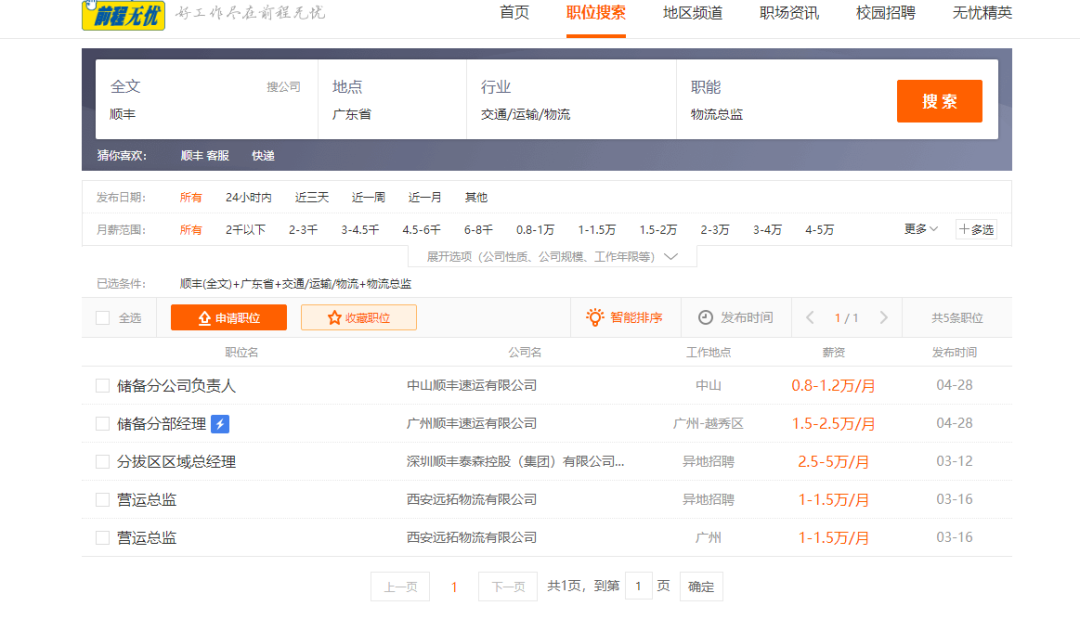Expand 展开选项 filter section
Viewport: 1080px width, 619px height.
pos(552,257)
